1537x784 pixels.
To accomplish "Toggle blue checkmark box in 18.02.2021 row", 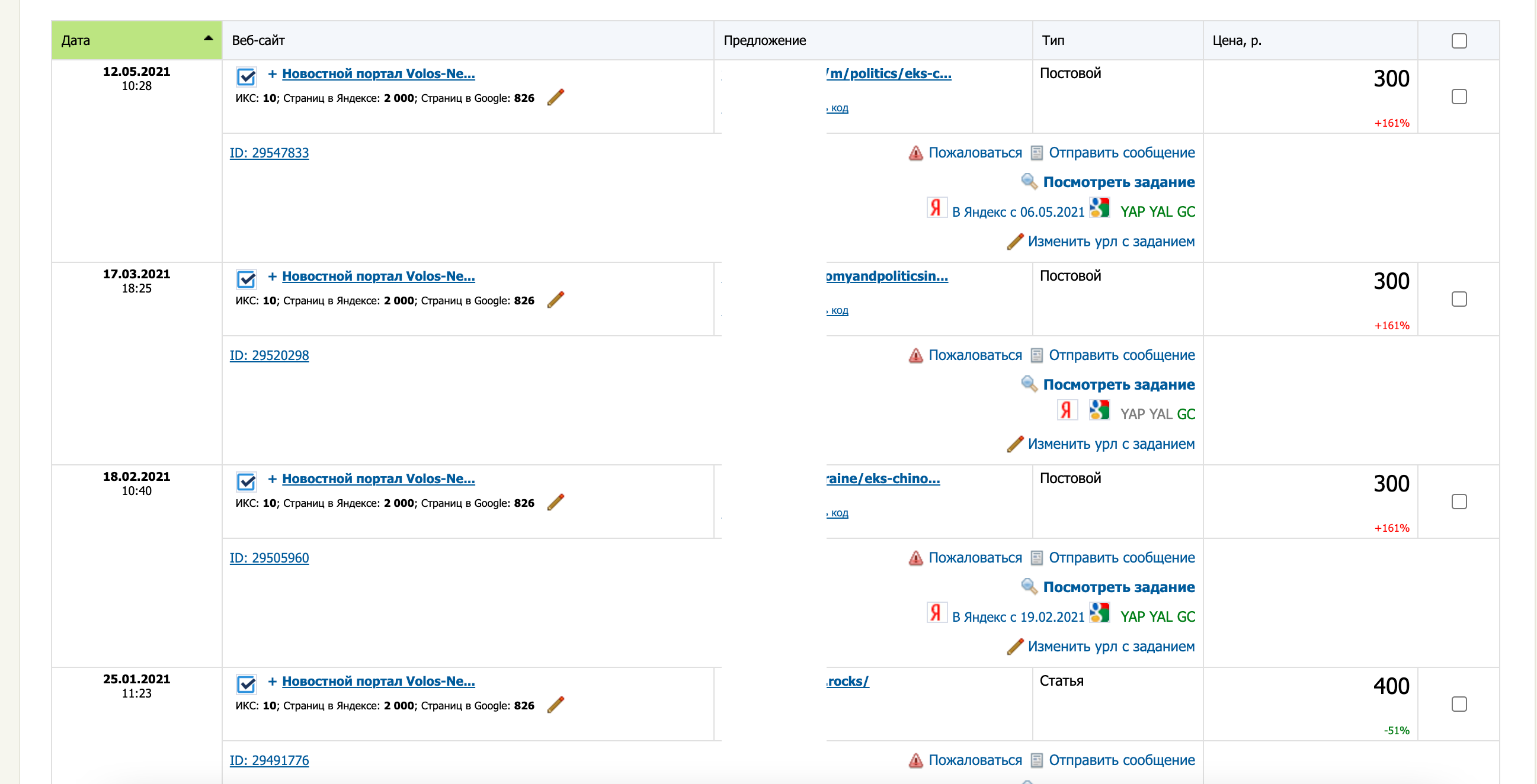I will pyautogui.click(x=246, y=481).
